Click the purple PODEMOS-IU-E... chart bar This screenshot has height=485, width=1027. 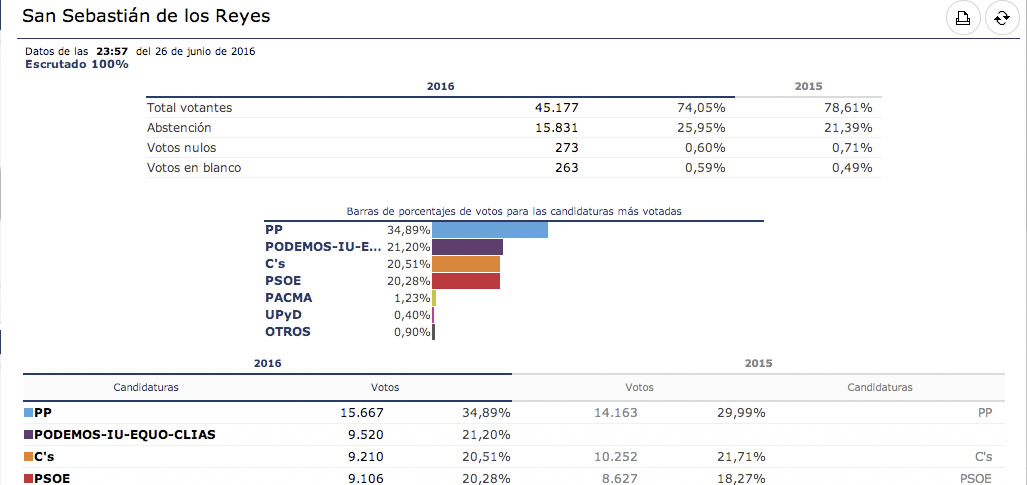point(467,247)
